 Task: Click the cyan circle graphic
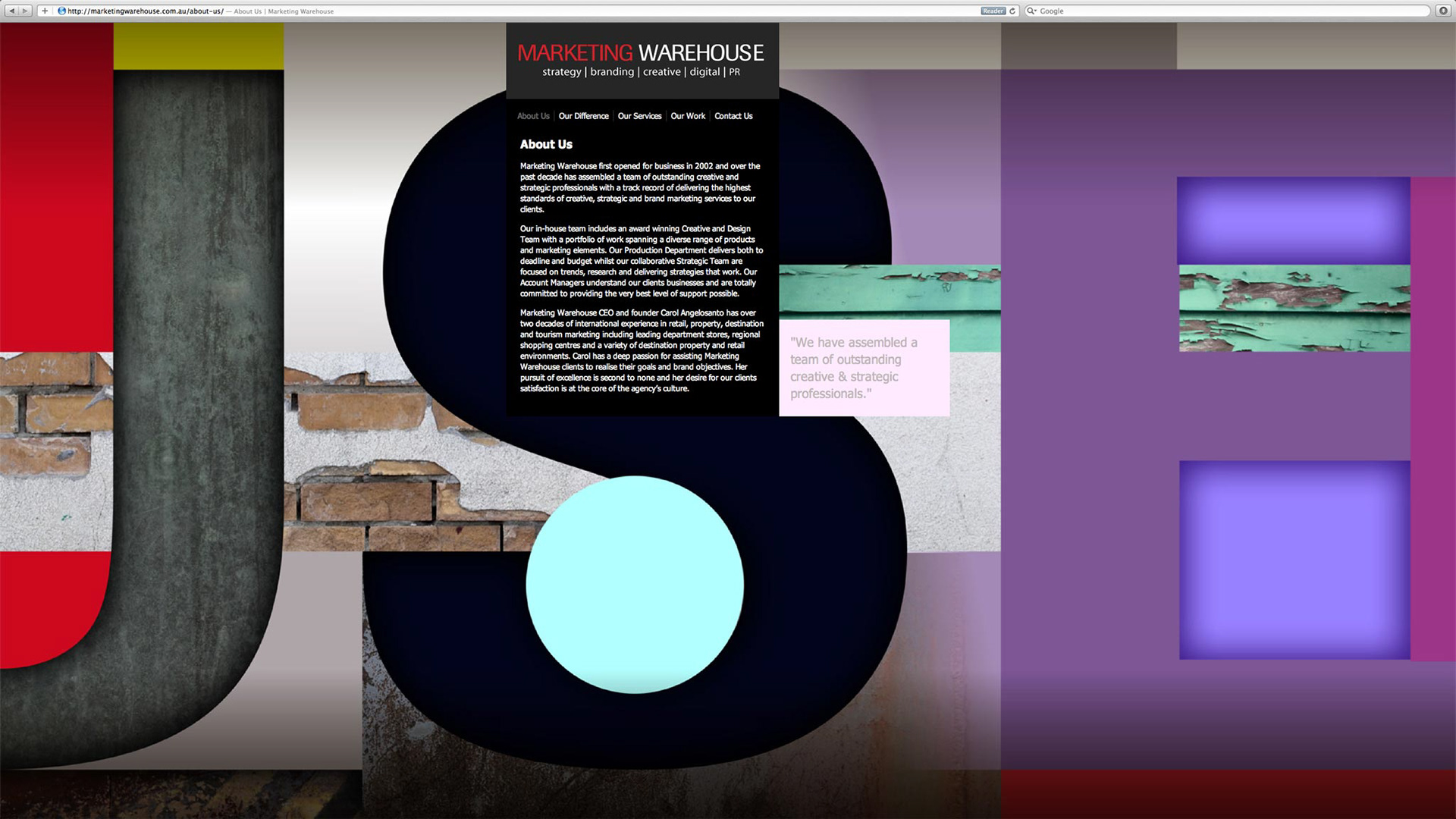pos(635,584)
